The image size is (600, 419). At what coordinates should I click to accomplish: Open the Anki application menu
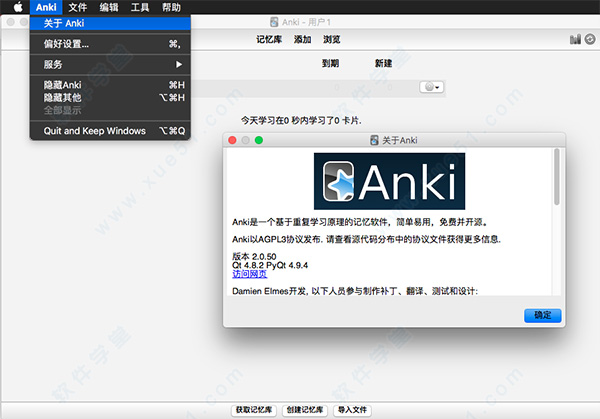(x=46, y=7)
